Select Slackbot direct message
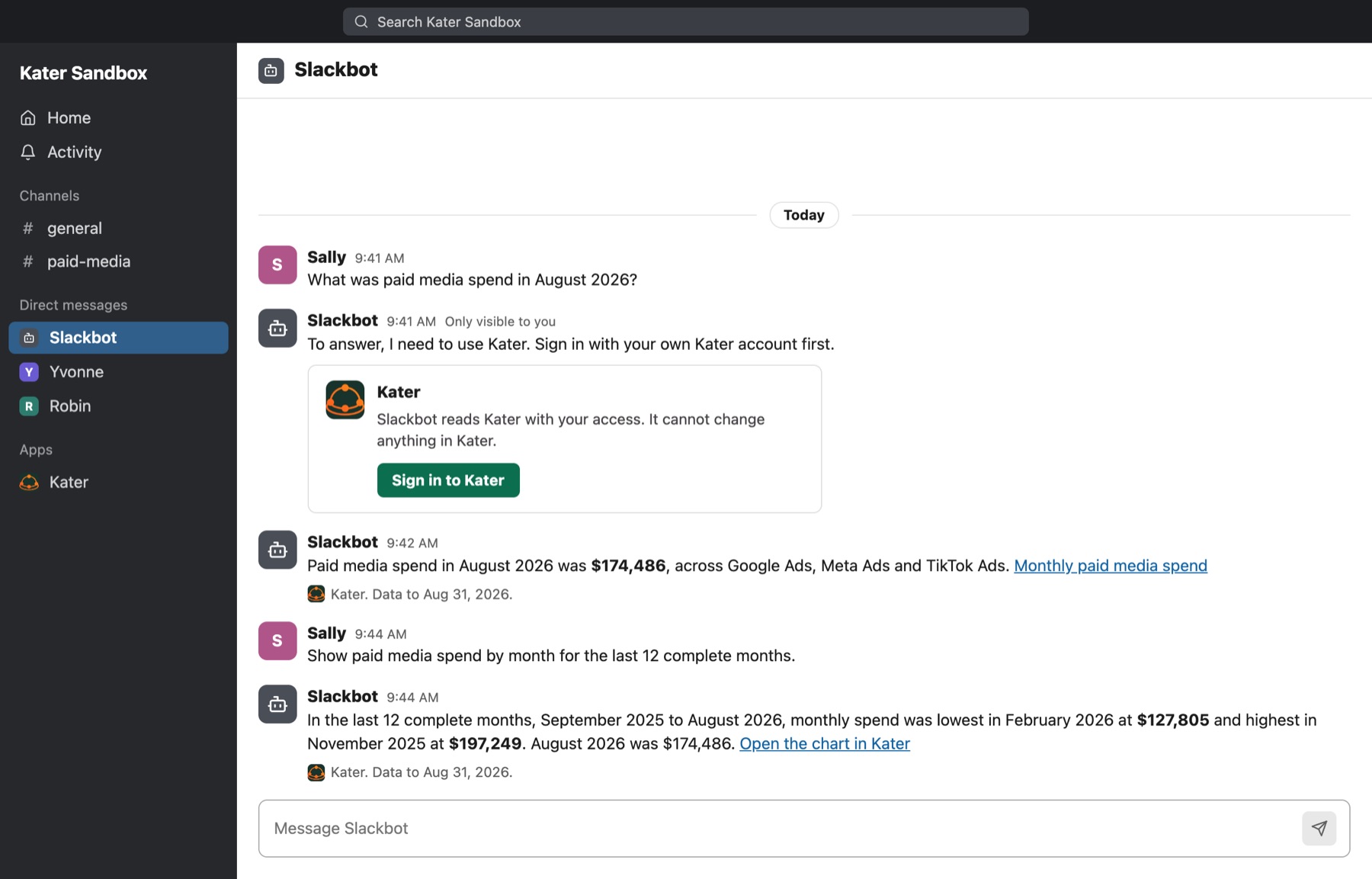 tap(118, 338)
